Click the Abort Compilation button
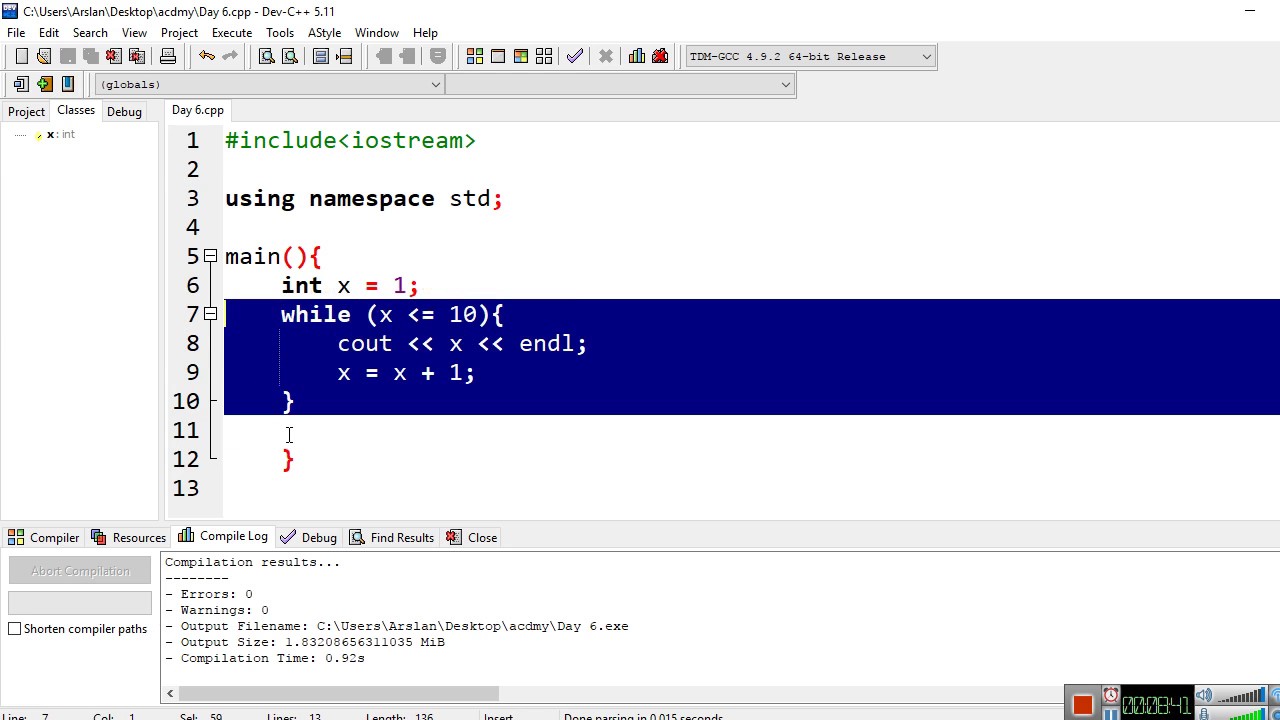 tap(80, 571)
